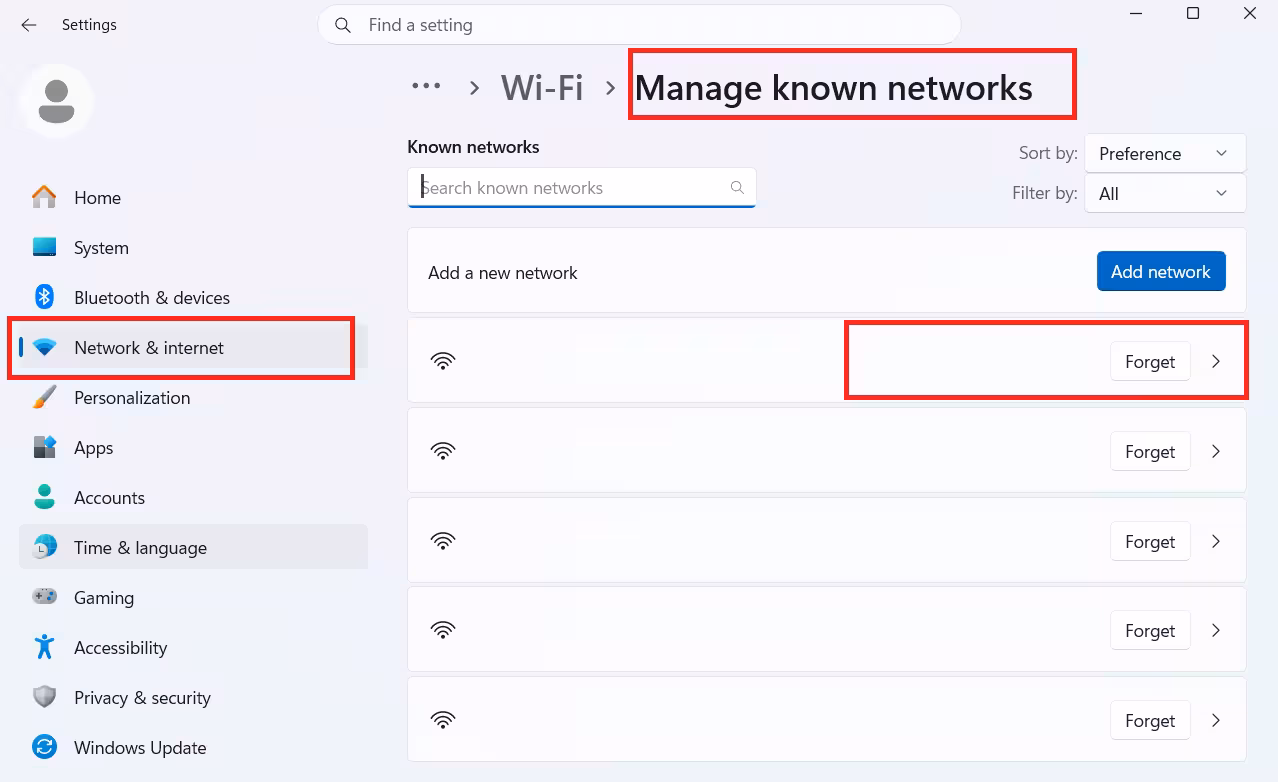Expand the fourth known network's chevron
Viewport: 1278px width, 782px height.
(1216, 630)
